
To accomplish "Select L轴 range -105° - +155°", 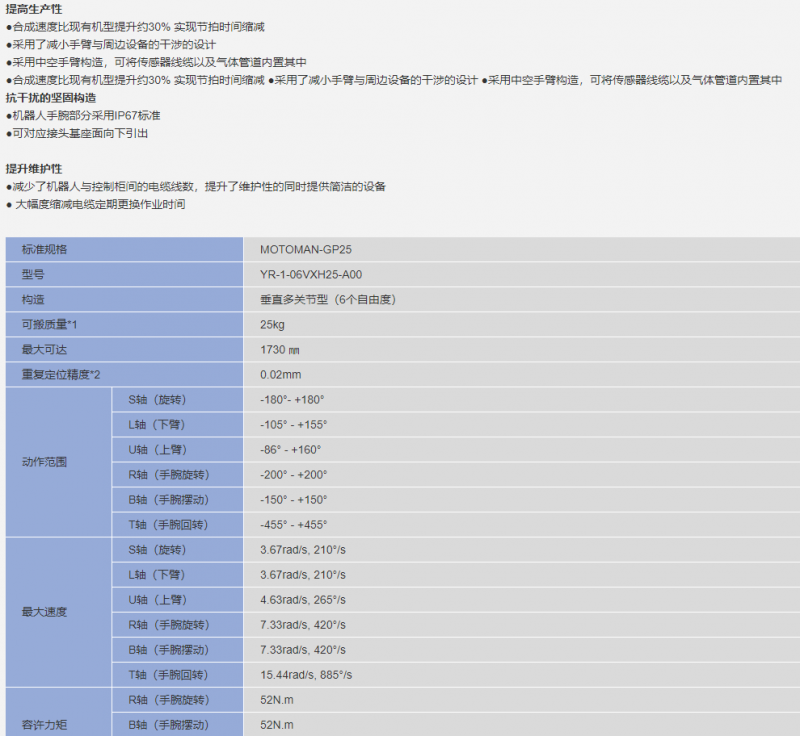I will (293, 424).
